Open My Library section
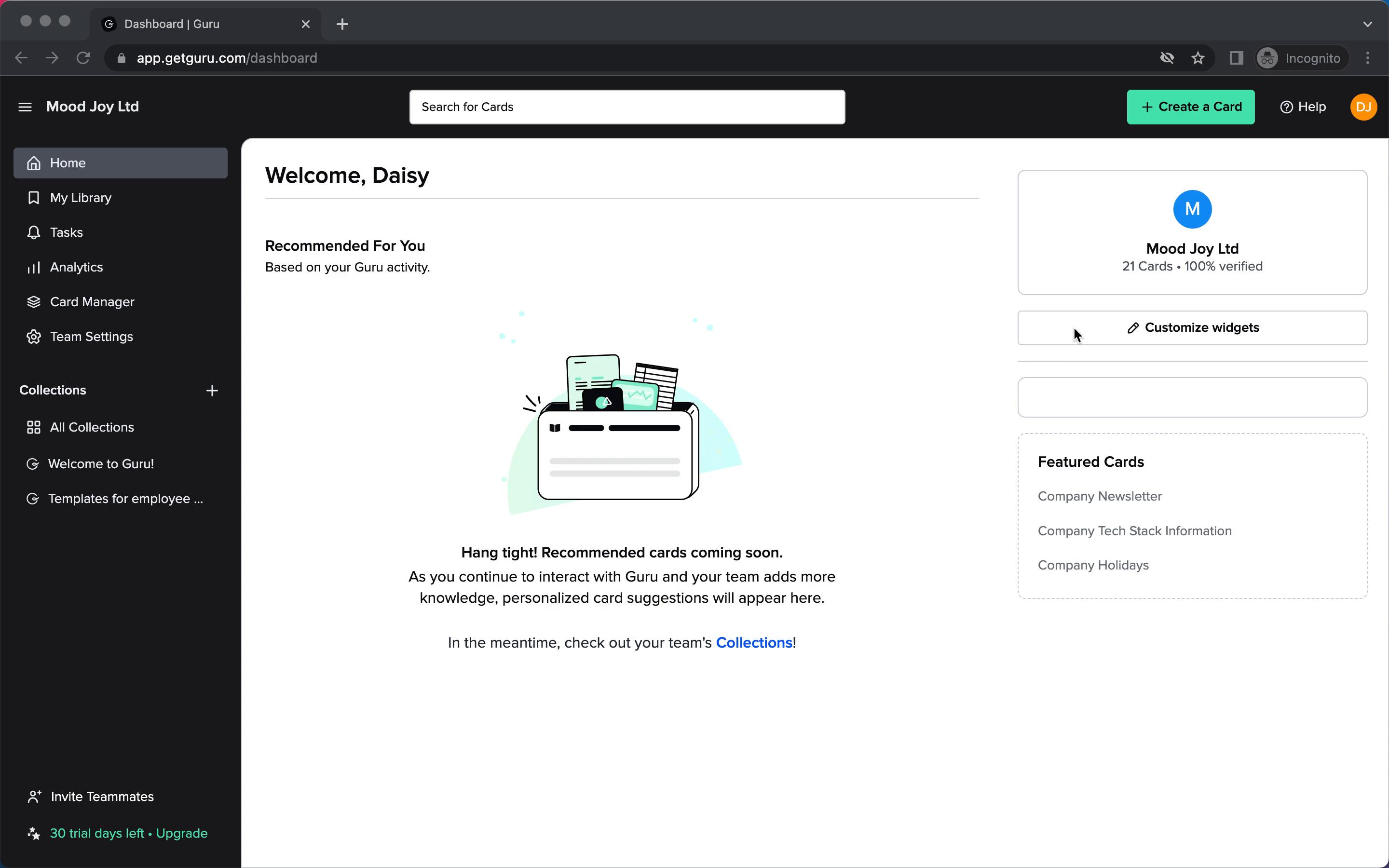The width and height of the screenshot is (1389, 868). (81, 197)
